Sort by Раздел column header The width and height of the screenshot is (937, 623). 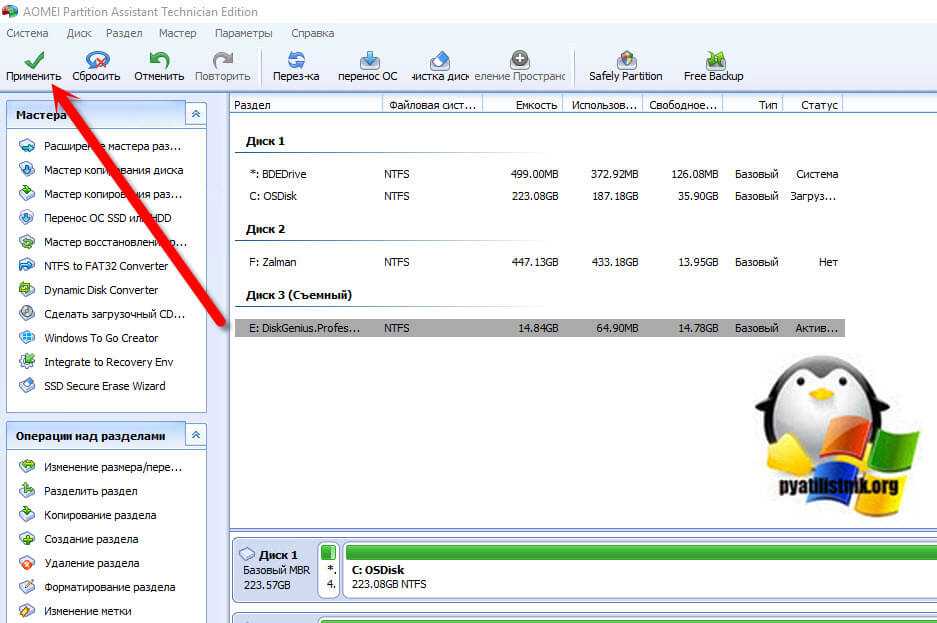pyautogui.click(x=306, y=105)
